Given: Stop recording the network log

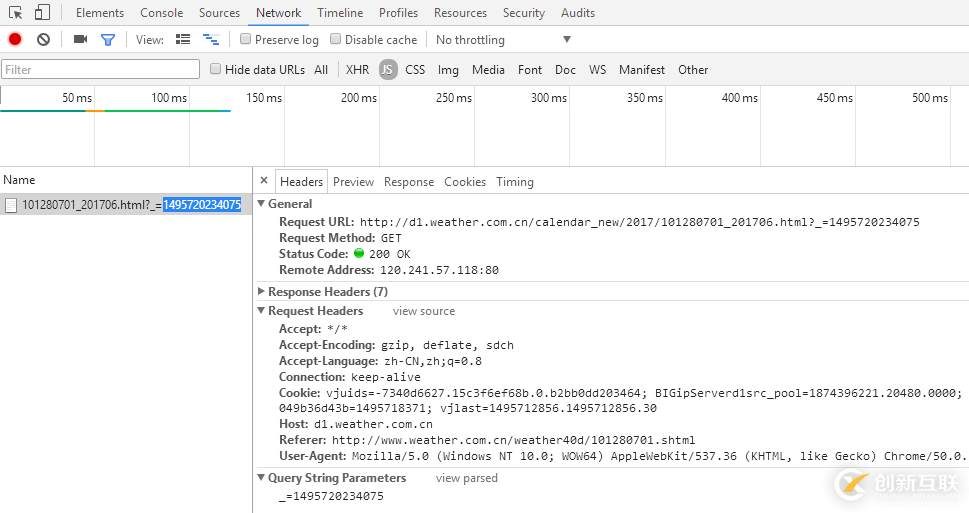Looking at the screenshot, I should 15,40.
